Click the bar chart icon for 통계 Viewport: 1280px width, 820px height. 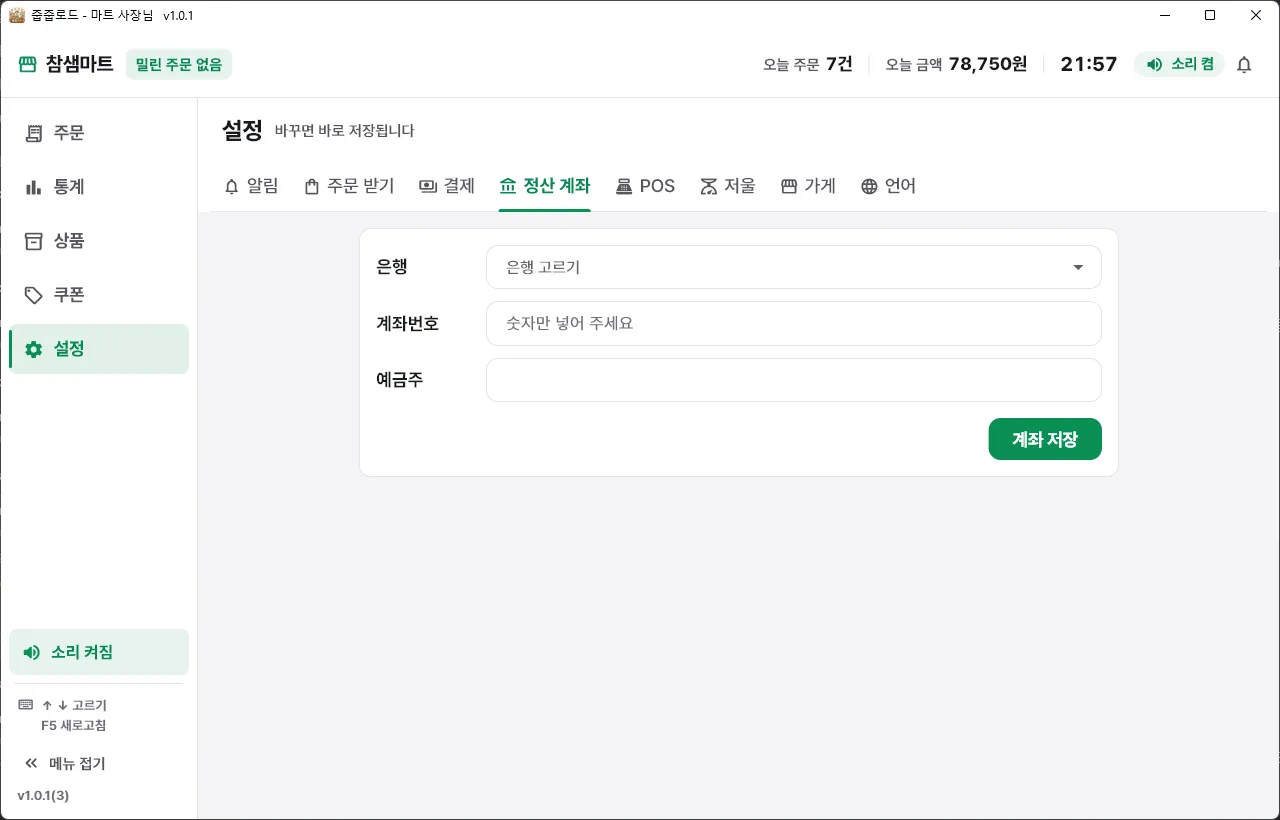[34, 187]
